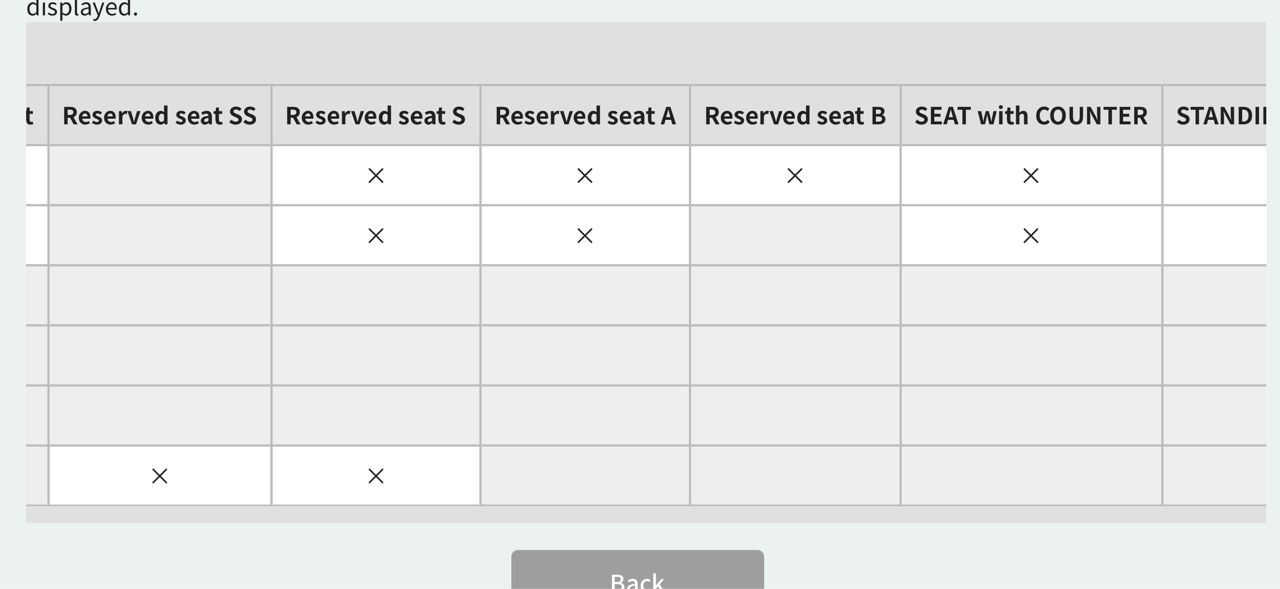Click the X under Reserved seat B, first row
Image resolution: width=1280 pixels, height=589 pixels.
pyautogui.click(x=795, y=176)
